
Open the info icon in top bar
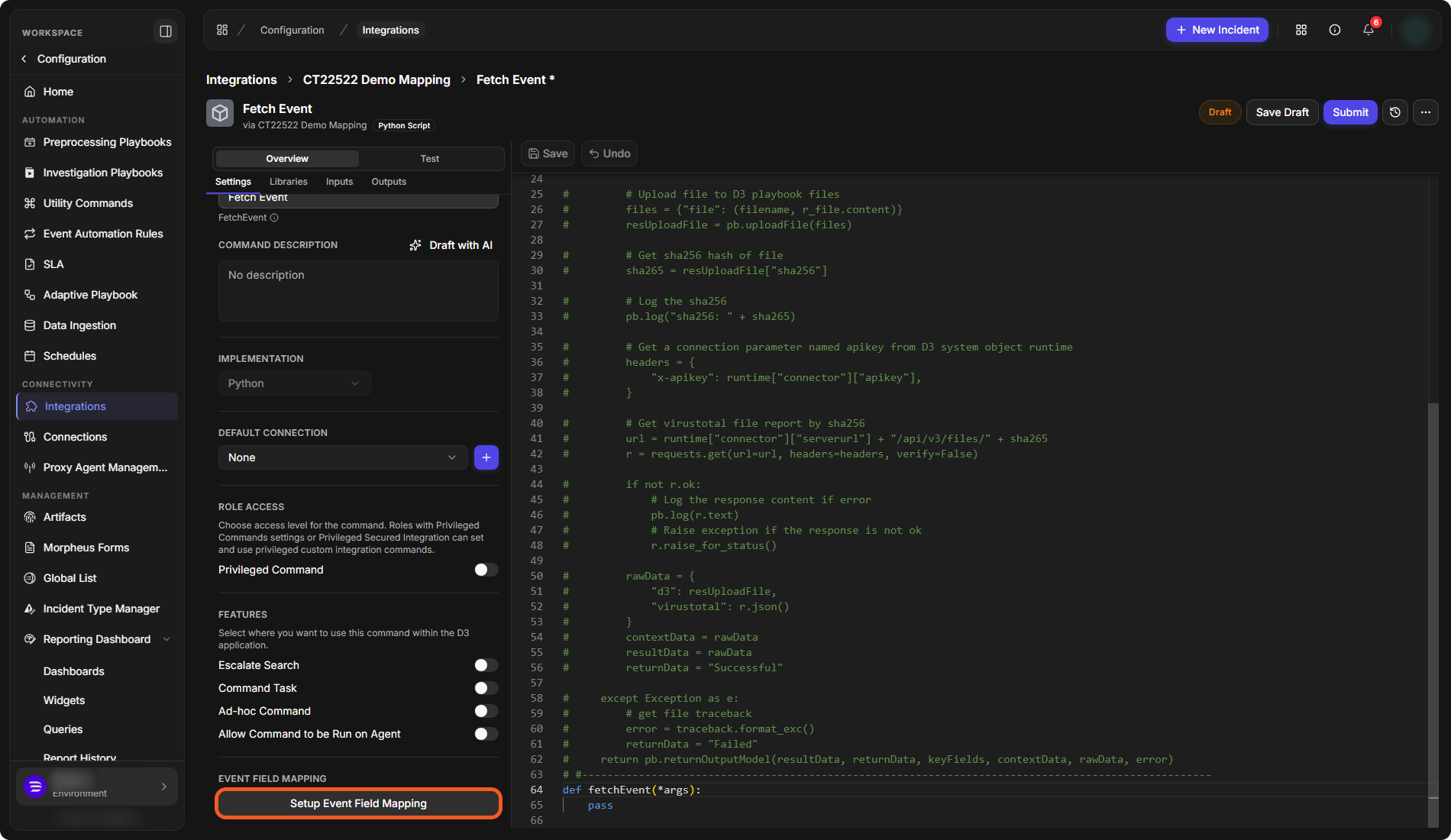tap(1335, 30)
